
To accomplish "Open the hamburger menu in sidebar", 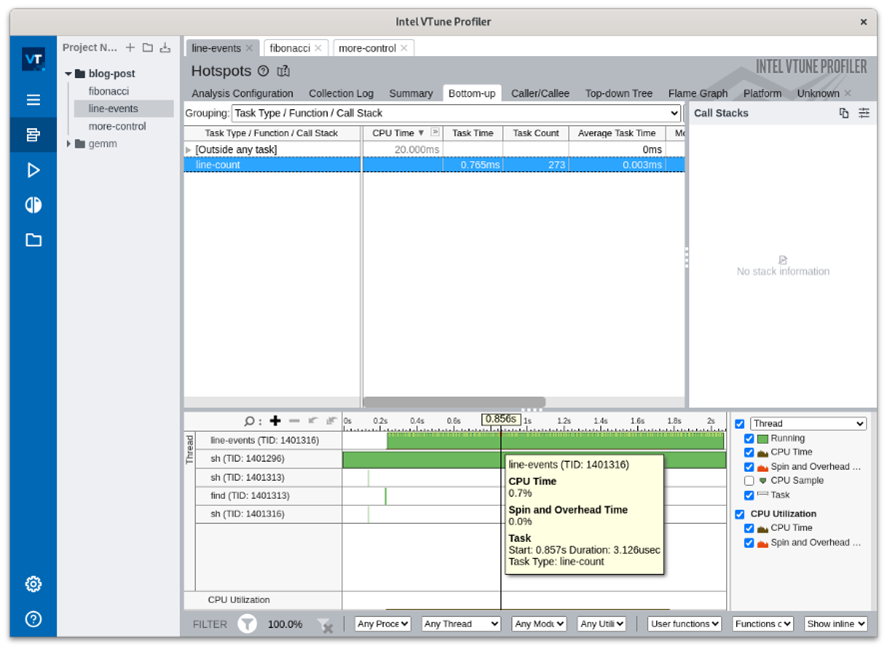I will coord(33,100).
